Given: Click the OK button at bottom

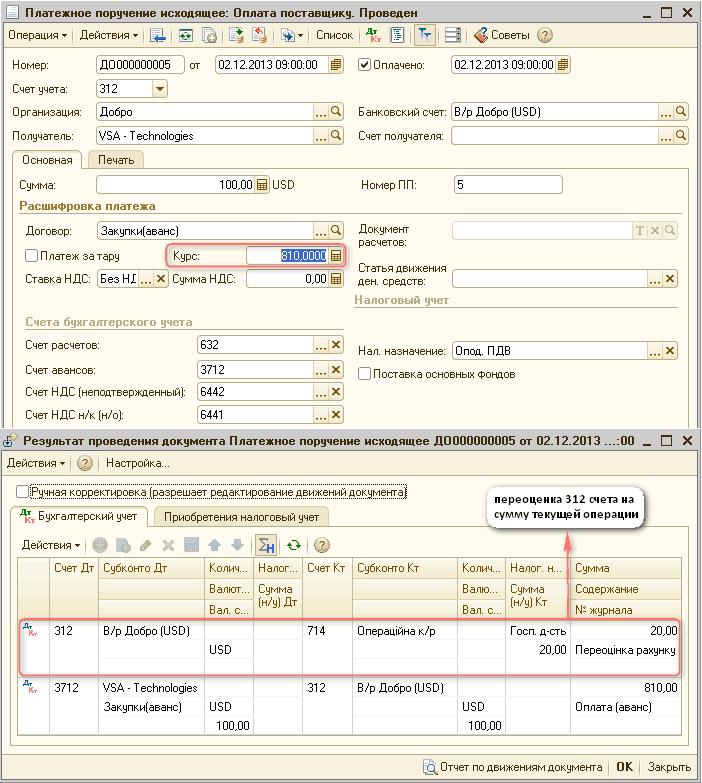Looking at the screenshot, I should (624, 767).
